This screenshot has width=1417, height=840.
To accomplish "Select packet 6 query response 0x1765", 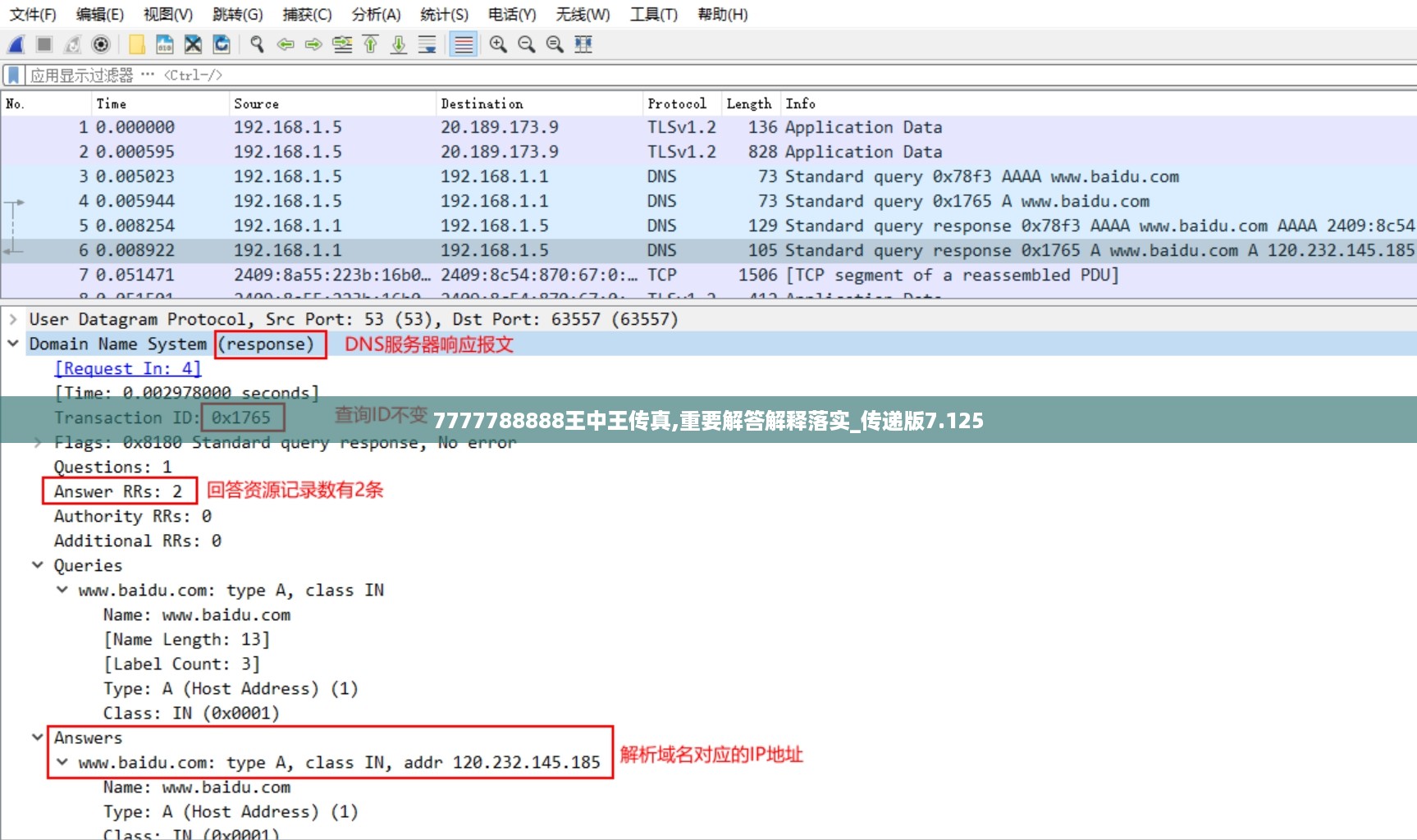I will click(x=709, y=250).
